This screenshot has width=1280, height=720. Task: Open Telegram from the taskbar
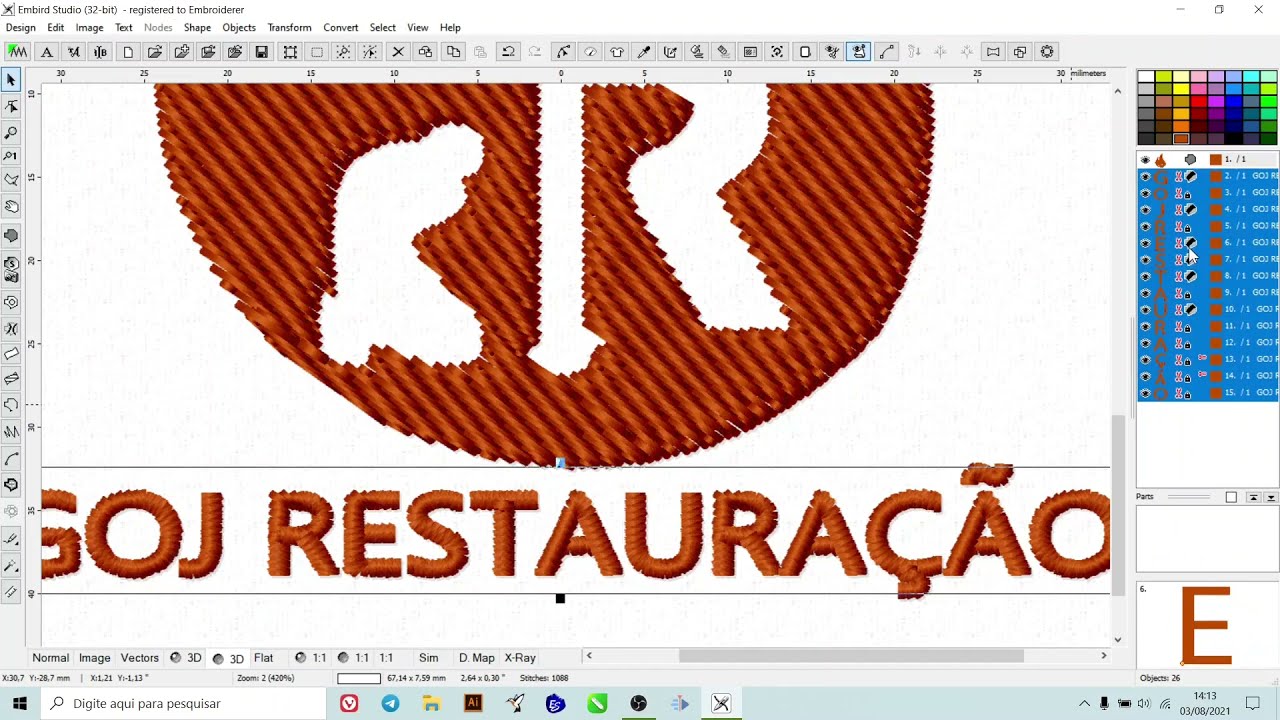pyautogui.click(x=390, y=704)
